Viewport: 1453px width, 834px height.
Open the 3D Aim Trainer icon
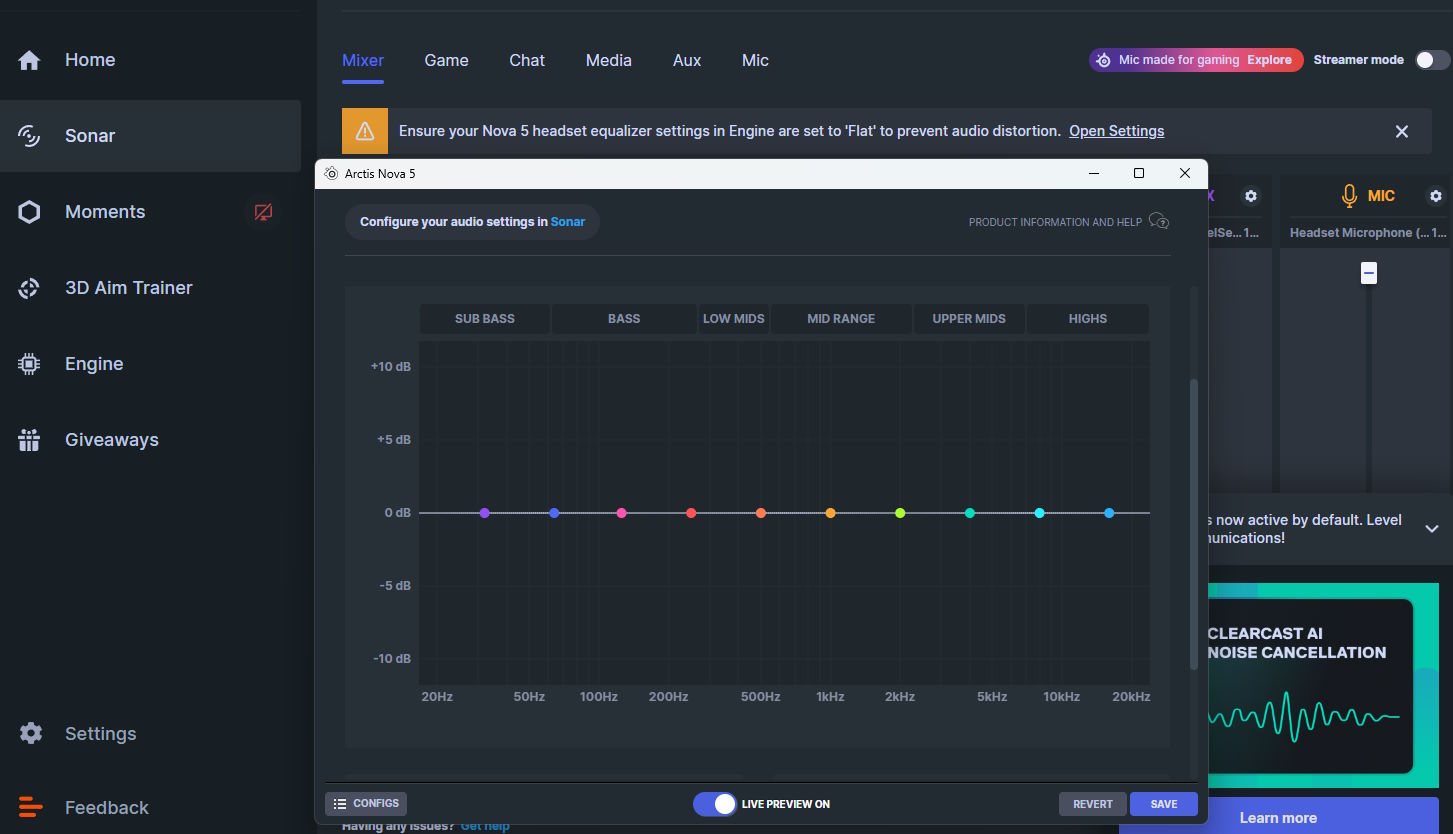(30, 288)
